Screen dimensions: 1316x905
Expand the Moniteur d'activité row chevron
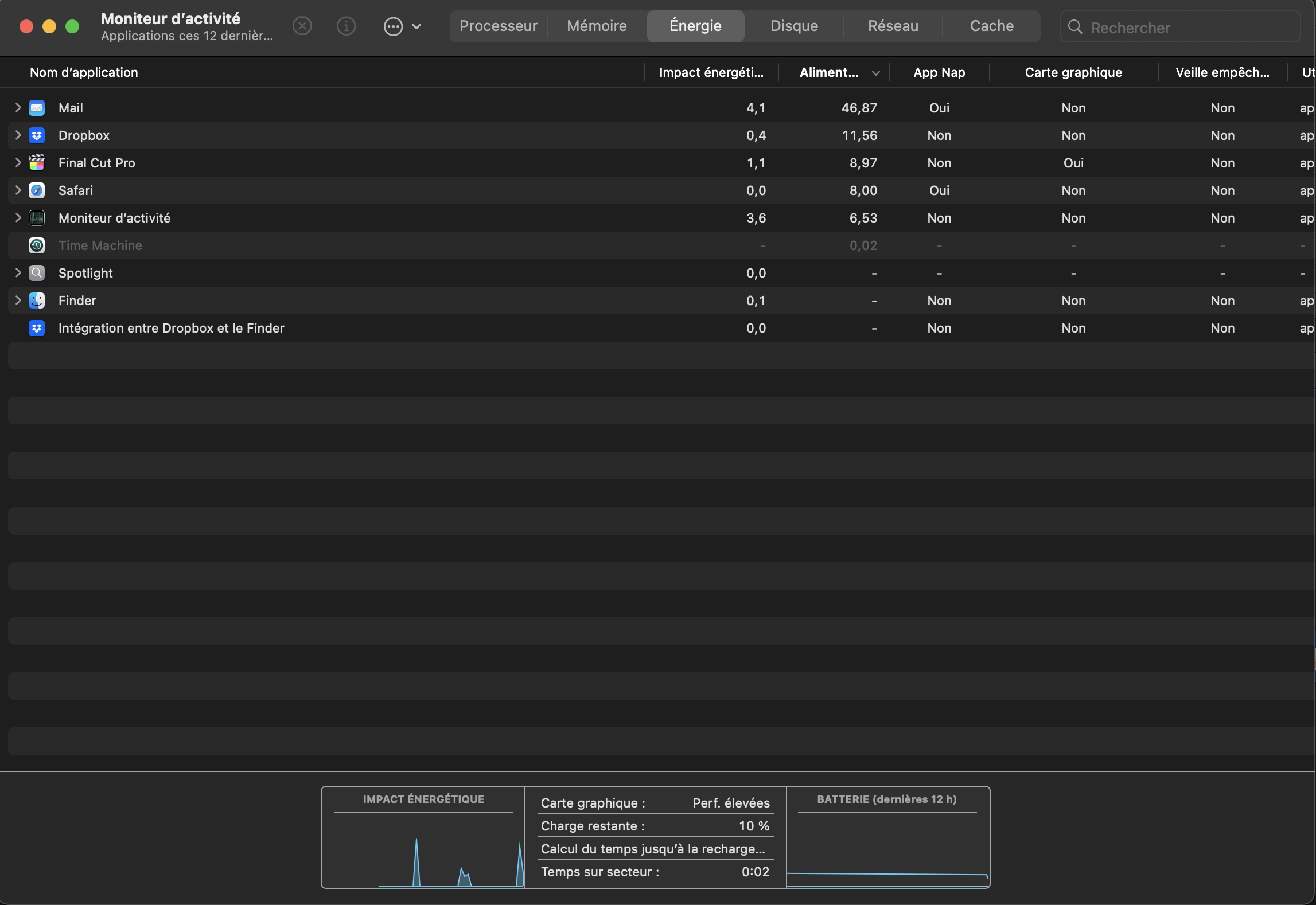tap(18, 218)
